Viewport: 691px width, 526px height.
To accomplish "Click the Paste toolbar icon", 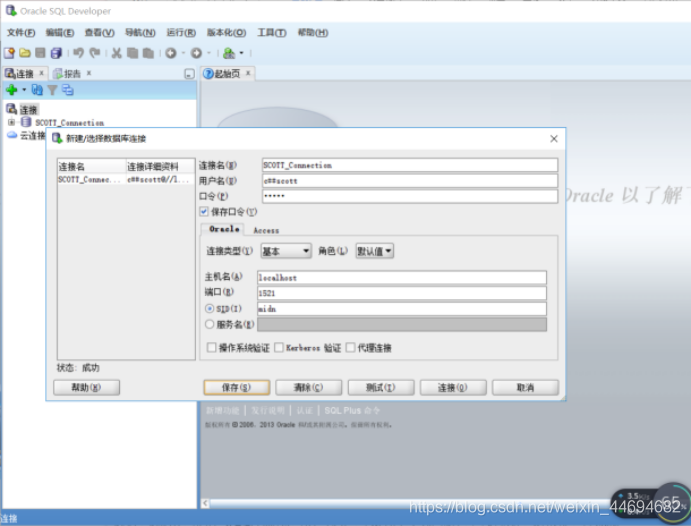I will click(148, 53).
